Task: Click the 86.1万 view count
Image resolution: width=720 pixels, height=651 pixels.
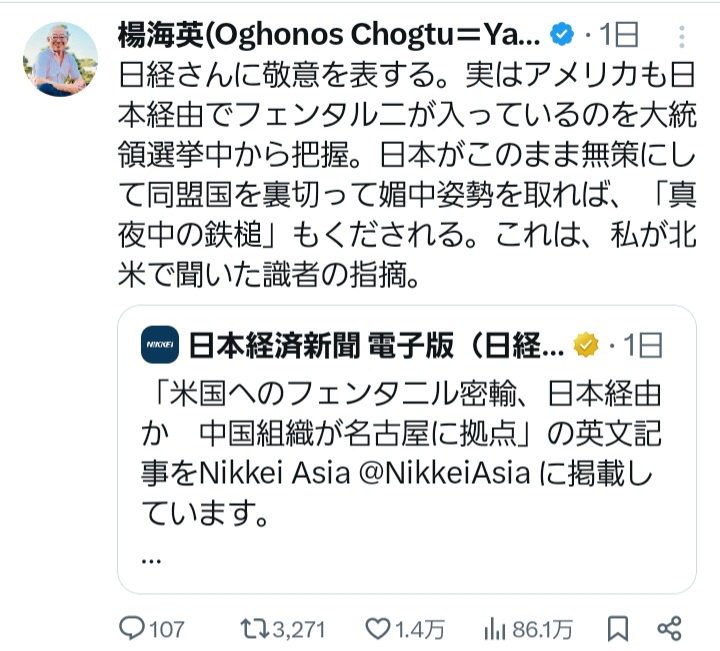Action: 542,628
